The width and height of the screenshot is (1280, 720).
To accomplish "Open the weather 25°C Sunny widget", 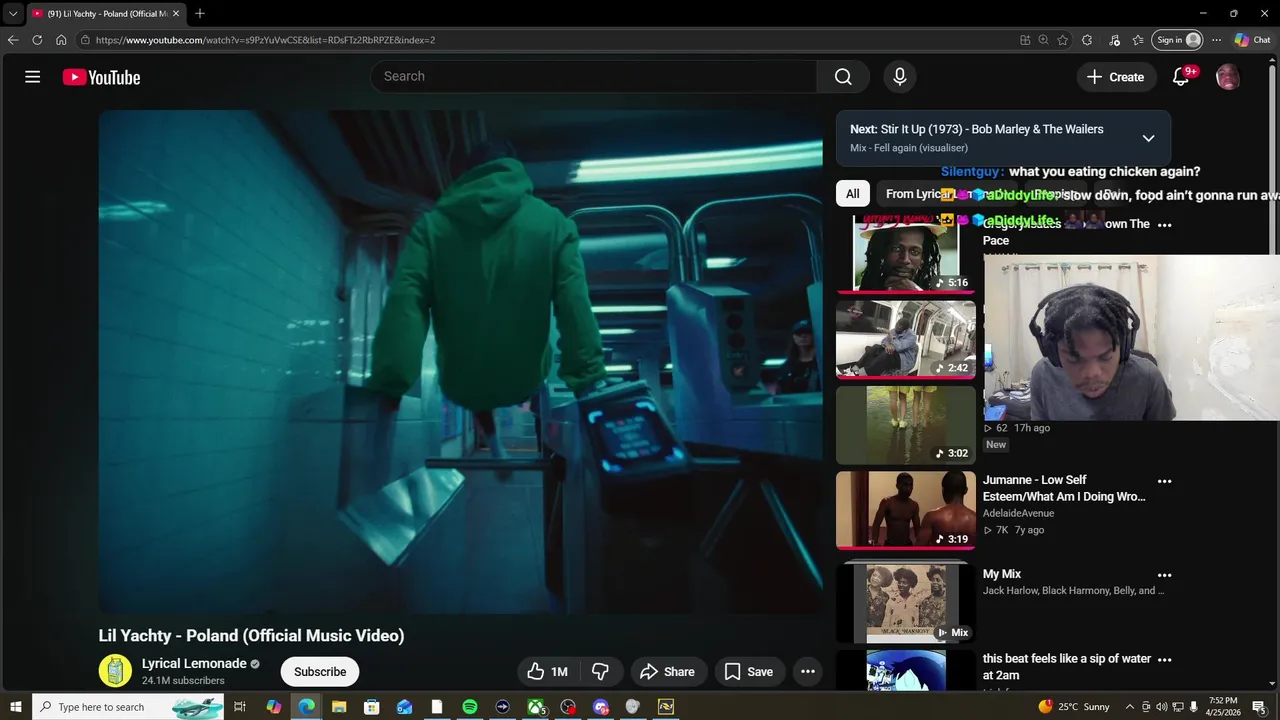I will pyautogui.click(x=1074, y=707).
